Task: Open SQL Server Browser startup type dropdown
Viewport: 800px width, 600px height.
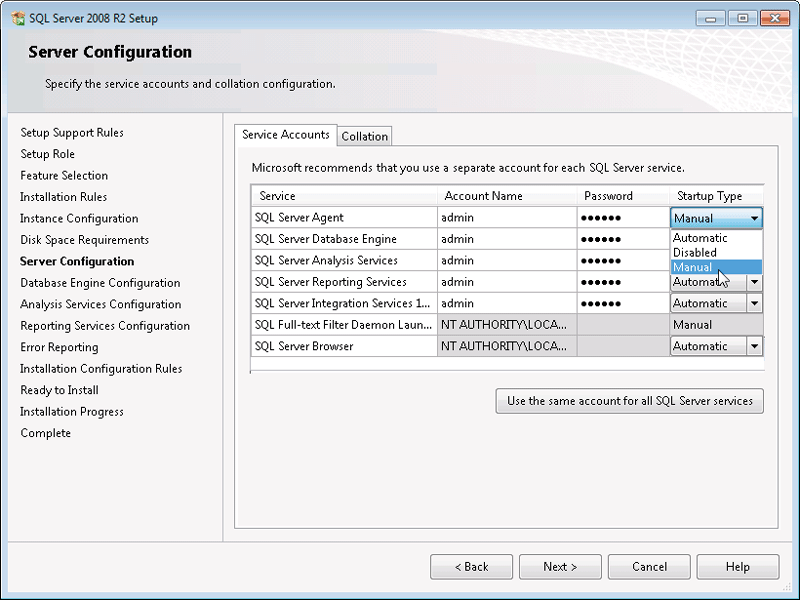Action: (754, 347)
